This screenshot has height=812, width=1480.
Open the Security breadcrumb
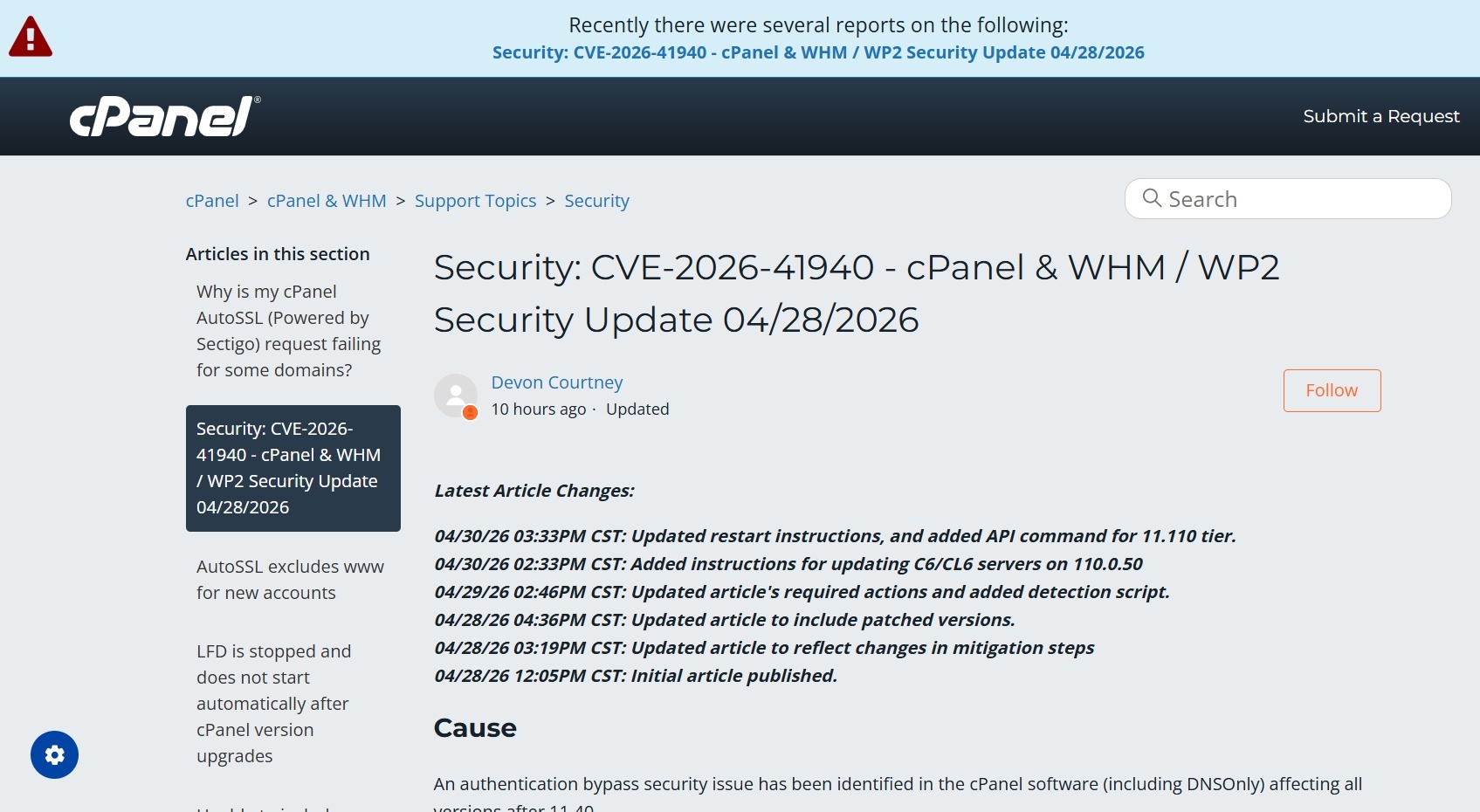click(596, 201)
